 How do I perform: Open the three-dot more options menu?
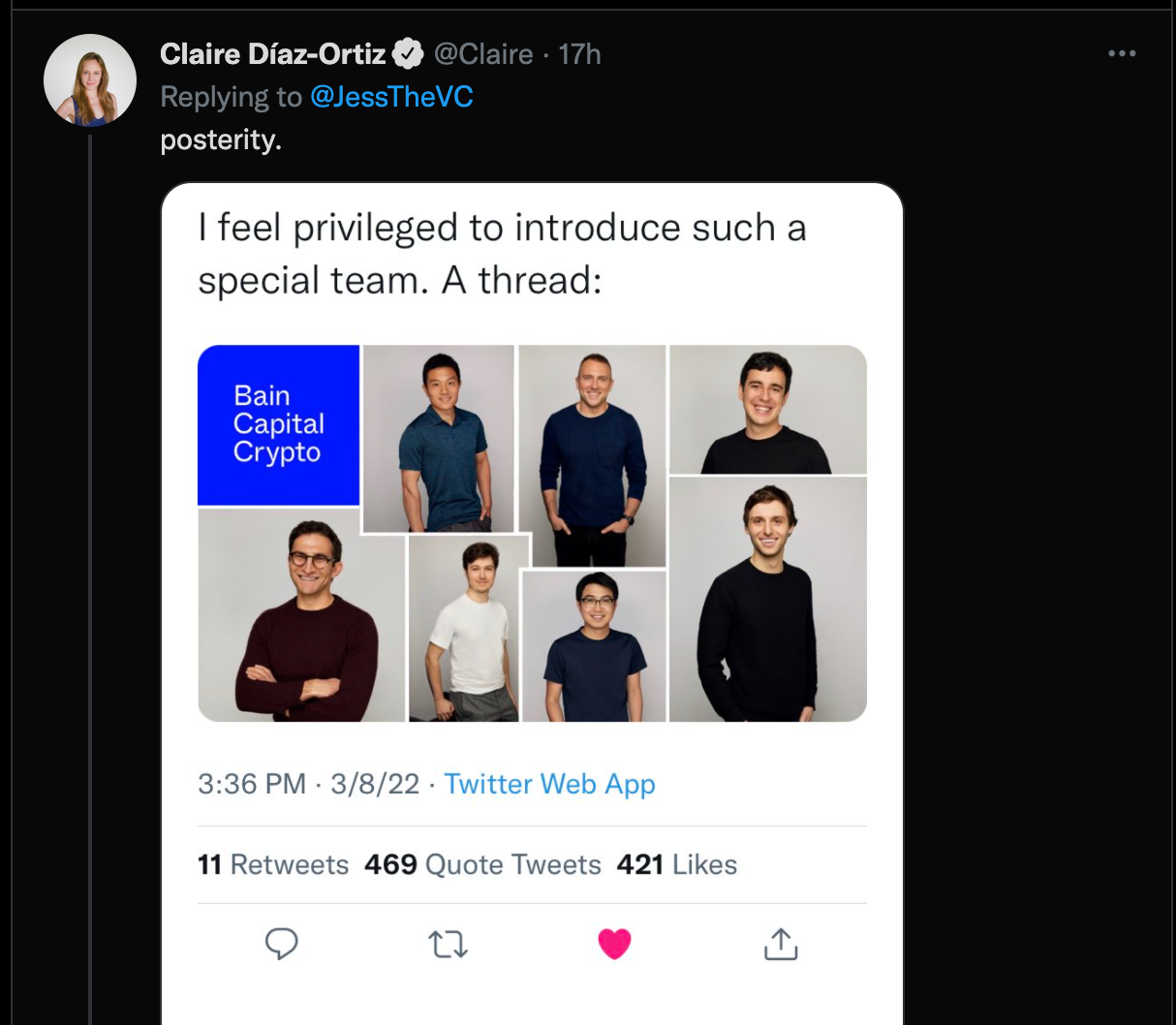click(x=1122, y=53)
